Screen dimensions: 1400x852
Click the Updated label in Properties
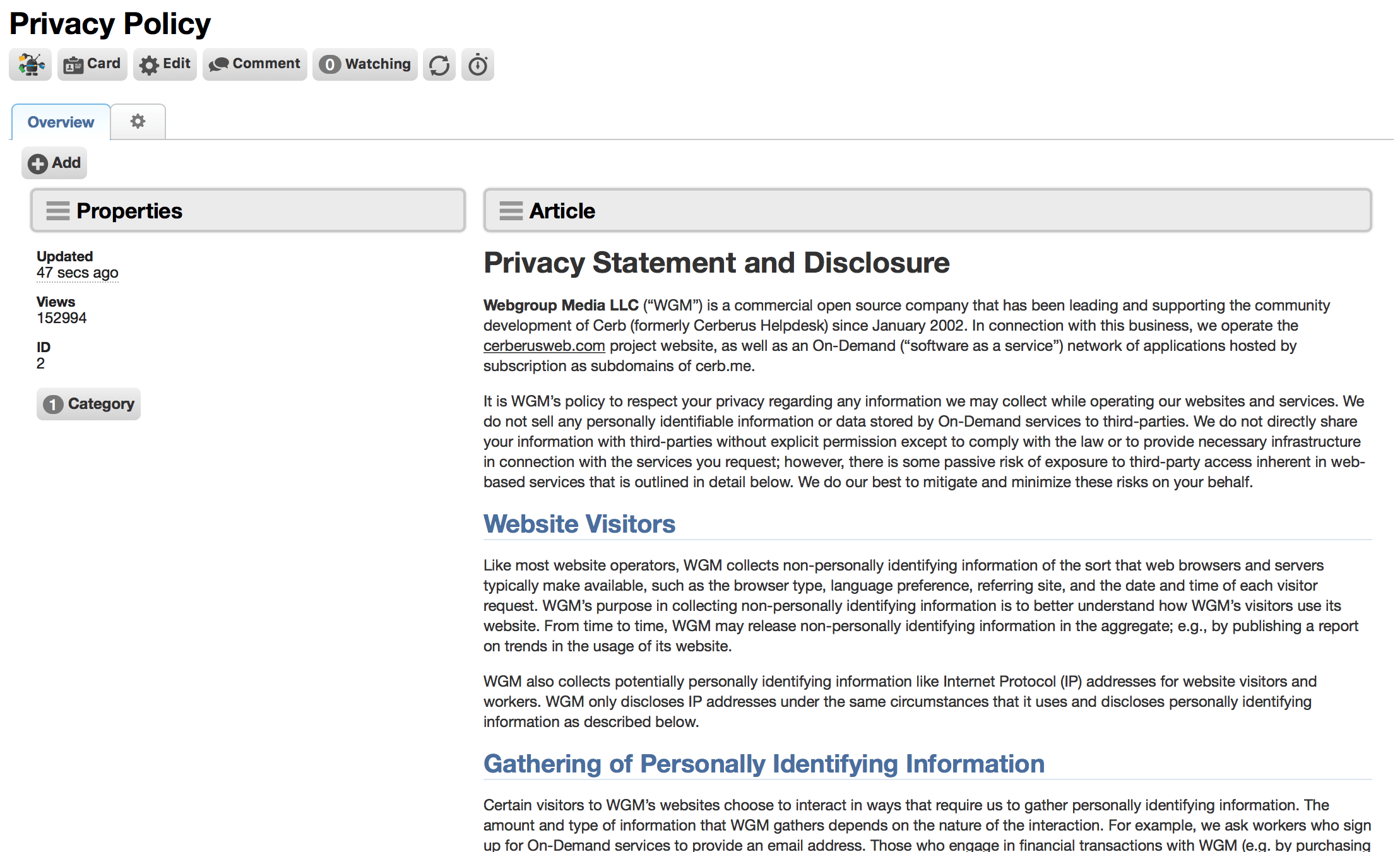(x=64, y=256)
